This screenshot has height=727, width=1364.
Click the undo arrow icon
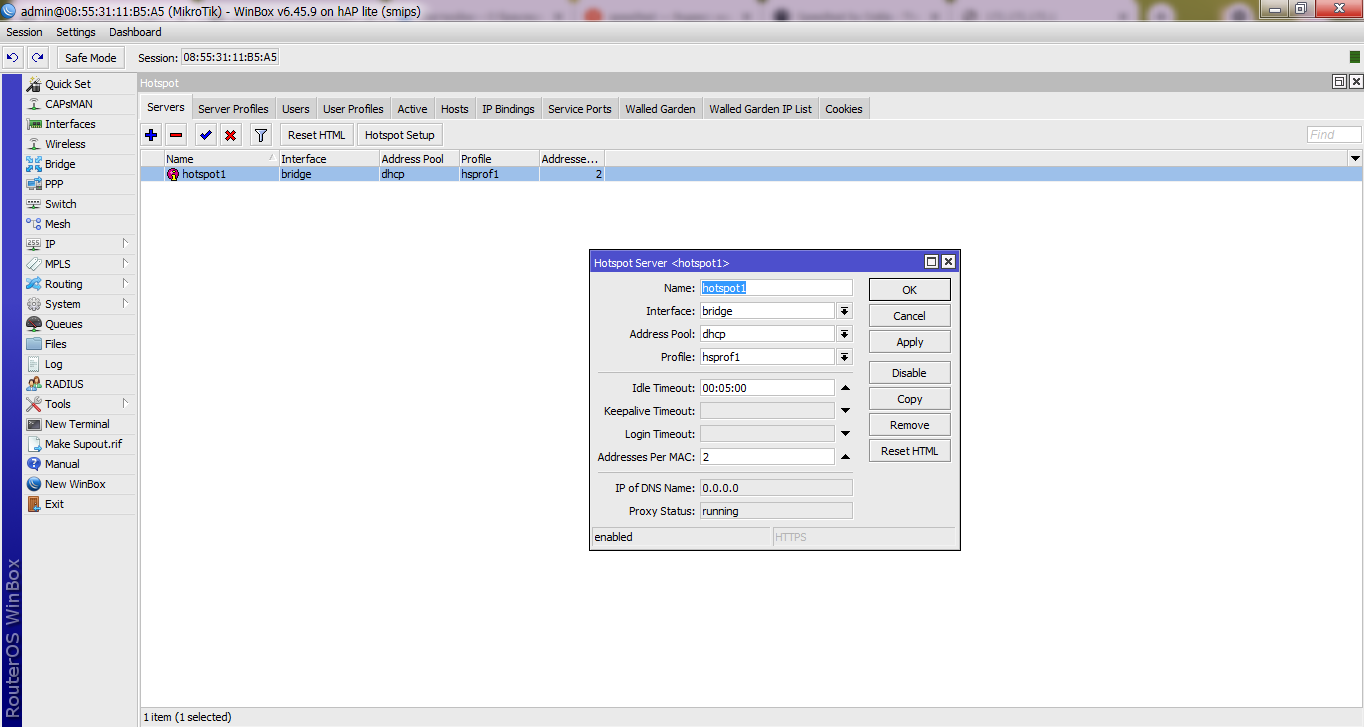pos(13,58)
